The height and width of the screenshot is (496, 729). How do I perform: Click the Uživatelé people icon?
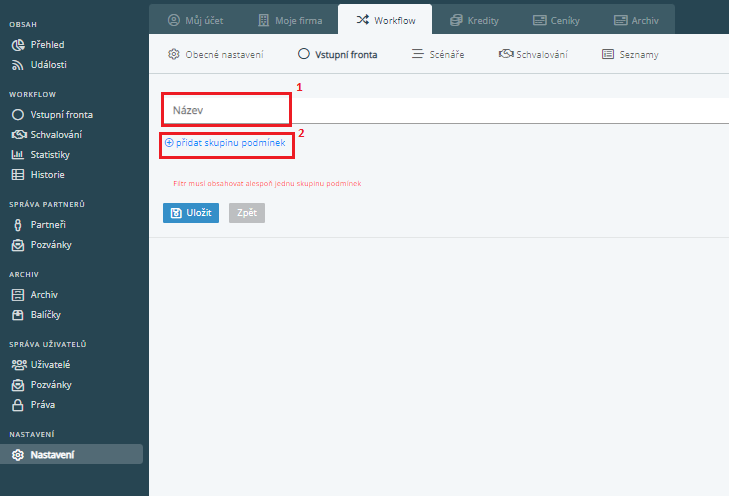19,364
